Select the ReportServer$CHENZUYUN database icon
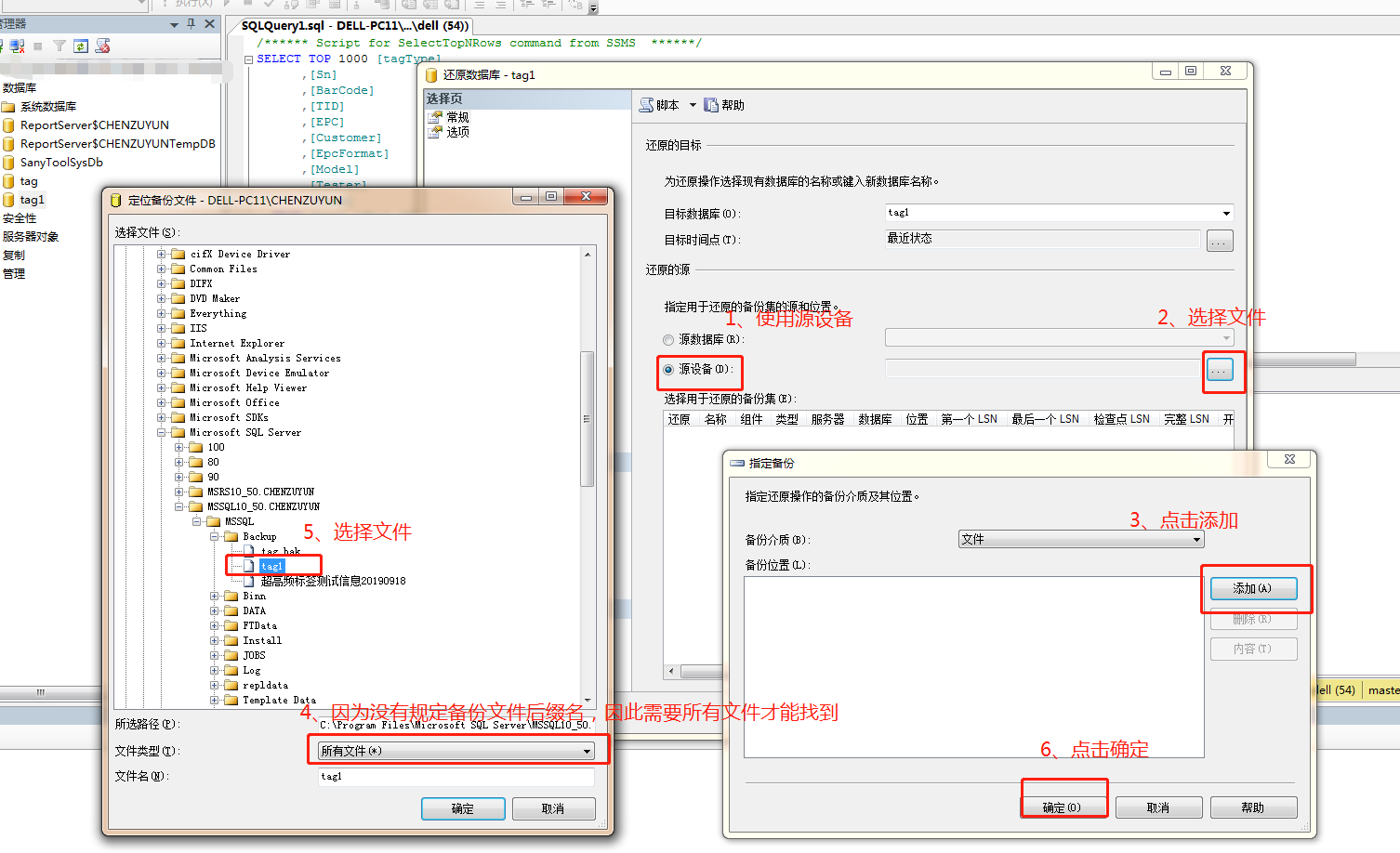 click(x=9, y=125)
